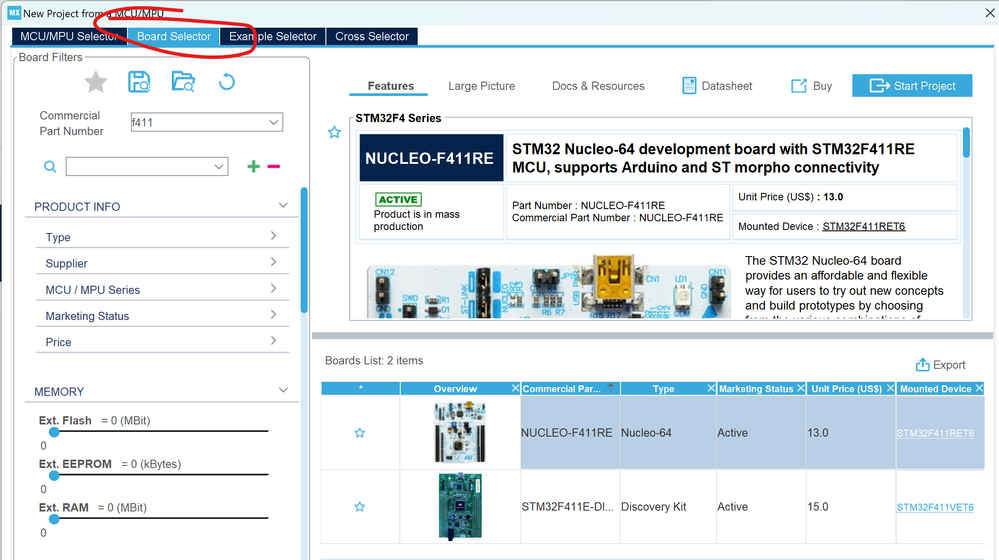Select the NUCLEO-F411RE part number cell
This screenshot has width=999, height=560.
click(x=570, y=433)
